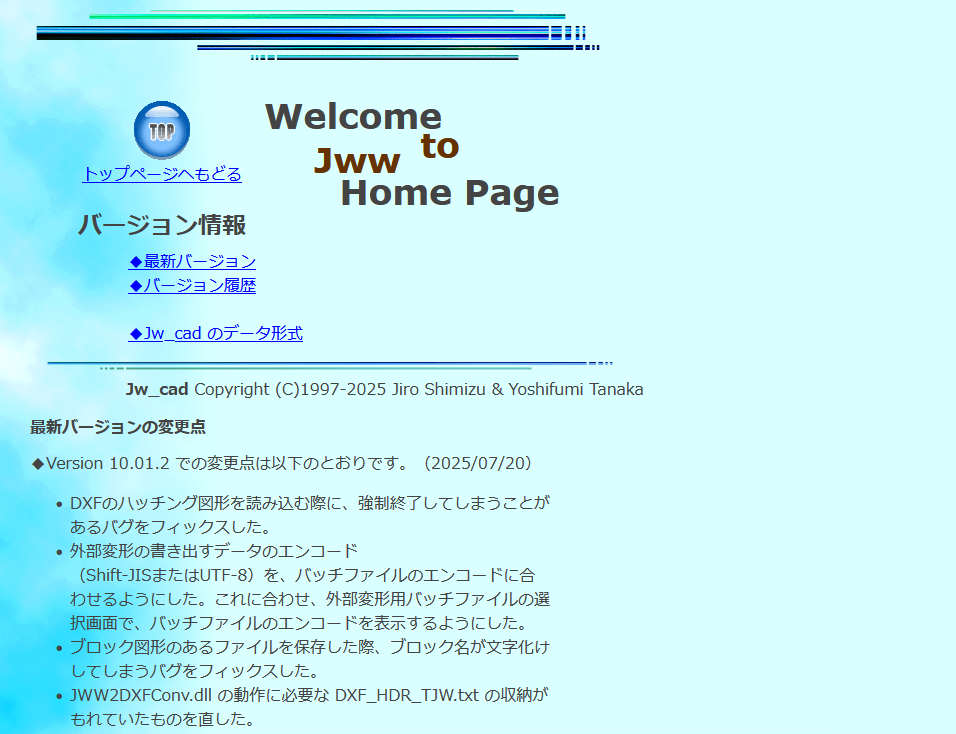Open the ◆最新バージョン link
Viewport: 956px width, 734px height.
tap(192, 262)
